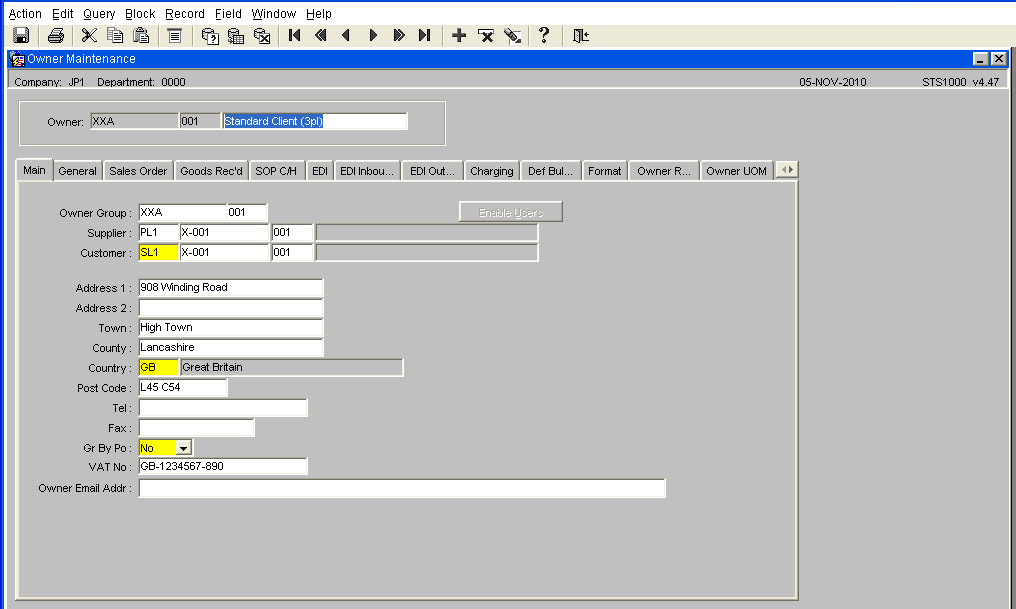Expand the Gr By Po dropdown arrow
This screenshot has height=609, width=1016.
184,448
